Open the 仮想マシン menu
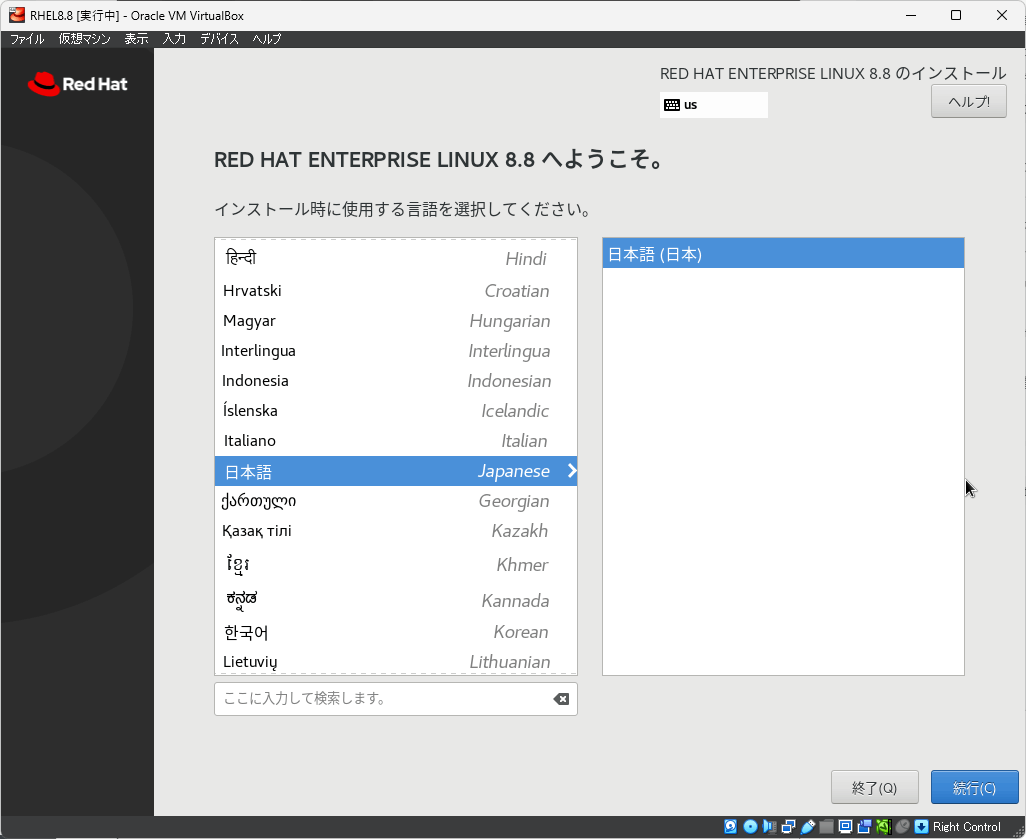Image resolution: width=1026 pixels, height=839 pixels. [x=84, y=39]
